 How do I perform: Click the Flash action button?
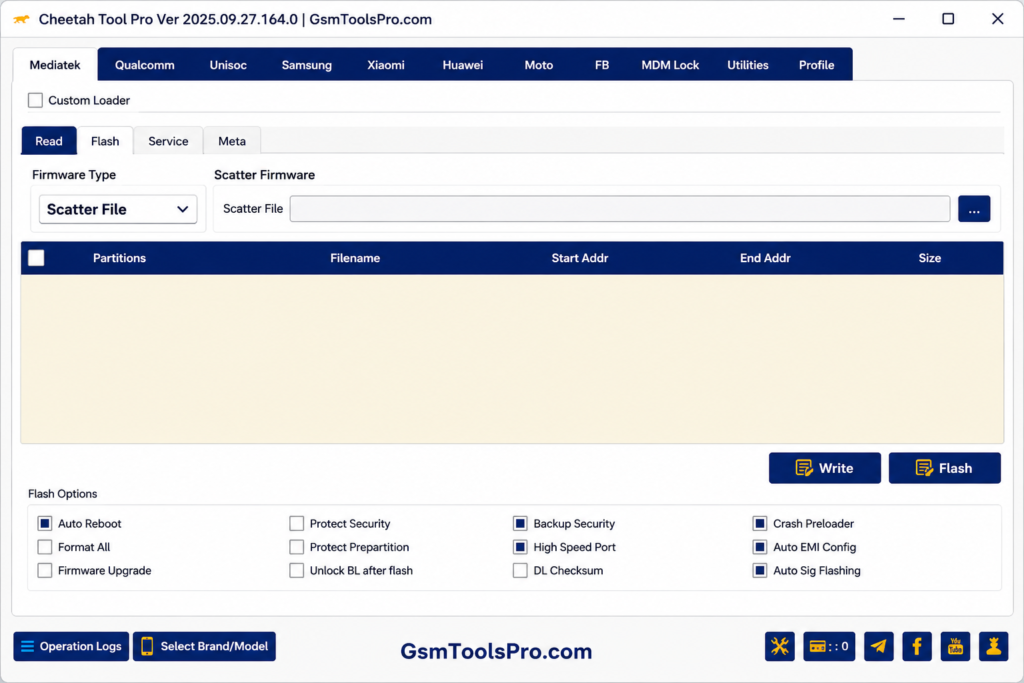(944, 468)
